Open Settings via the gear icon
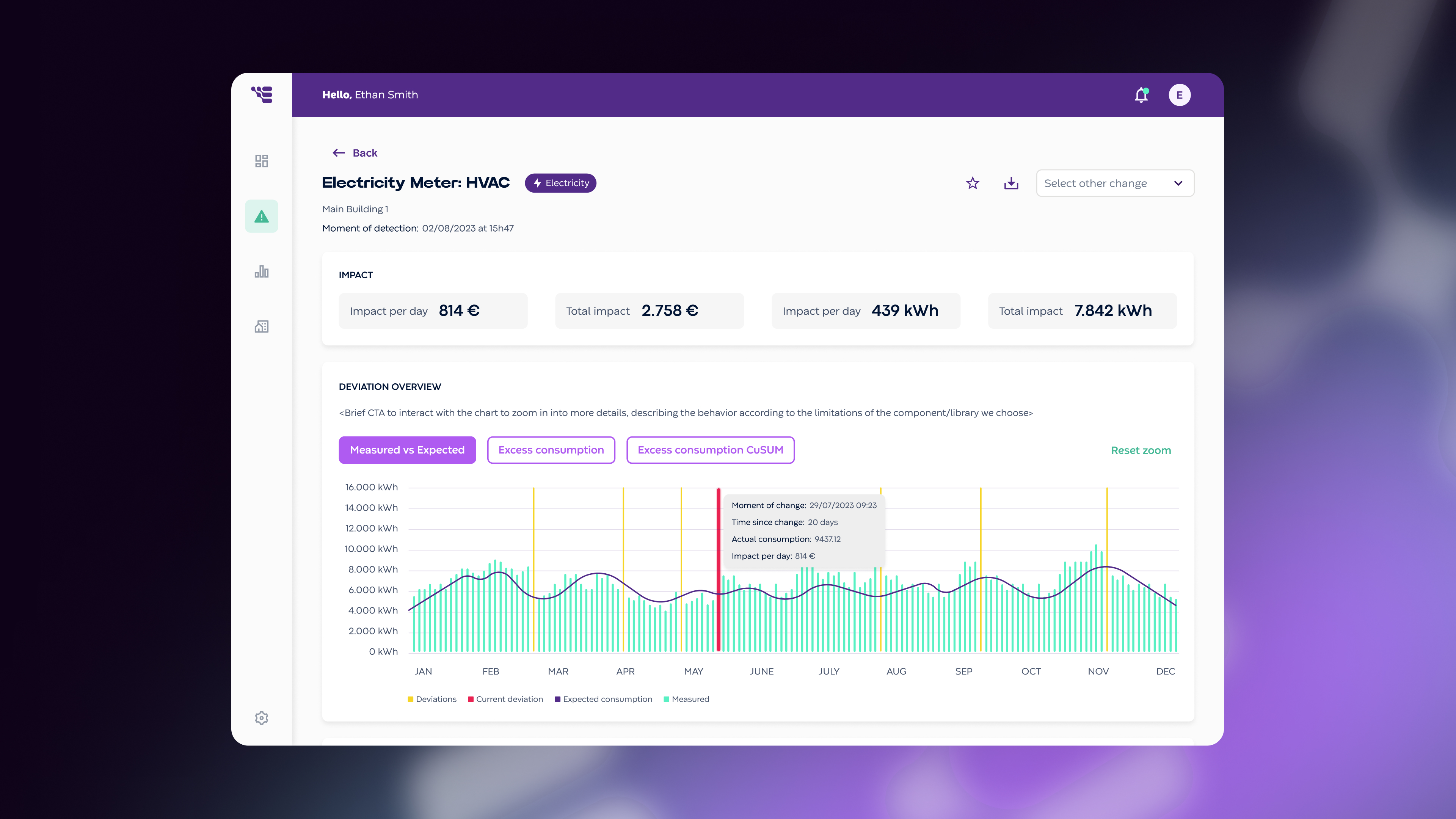Viewport: 1456px width, 819px height. 262,718
